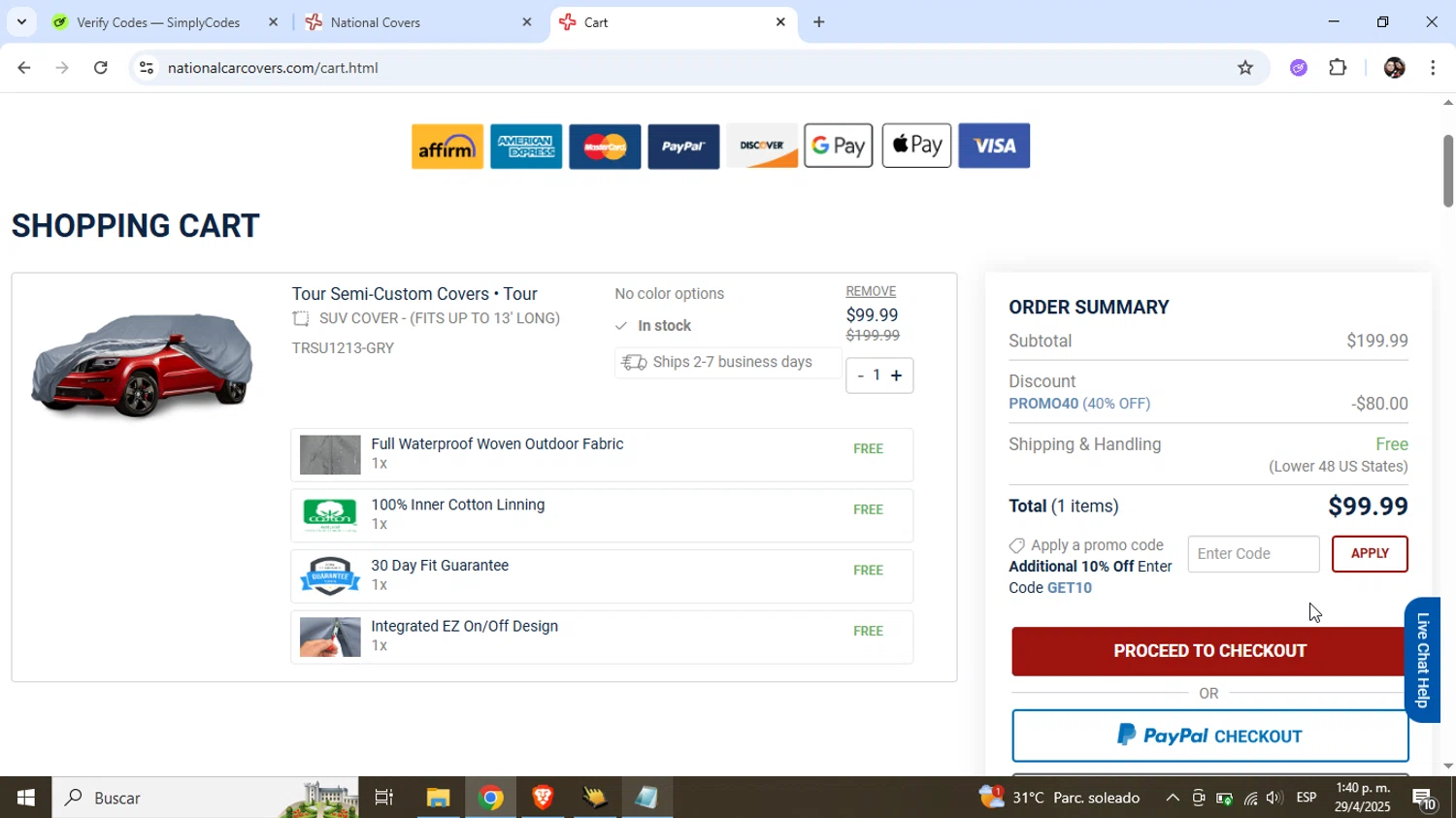Click the taskbar clock and date
This screenshot has height=818, width=1456.
(x=1363, y=798)
